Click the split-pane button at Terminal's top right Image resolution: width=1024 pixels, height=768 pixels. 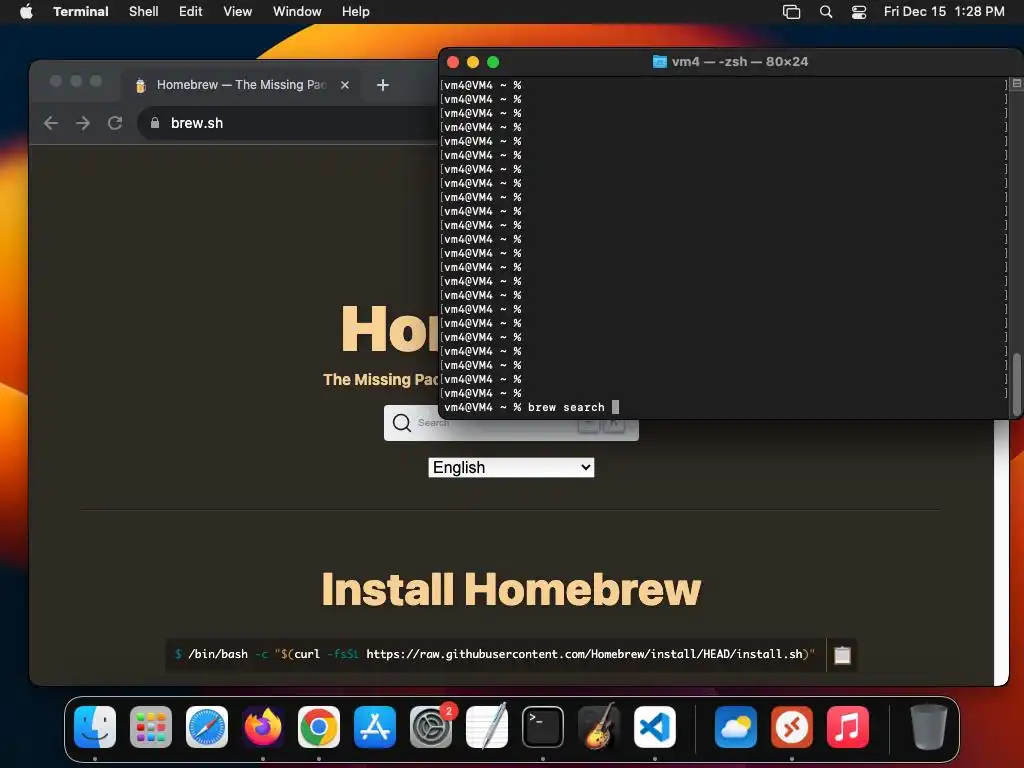click(1016, 84)
